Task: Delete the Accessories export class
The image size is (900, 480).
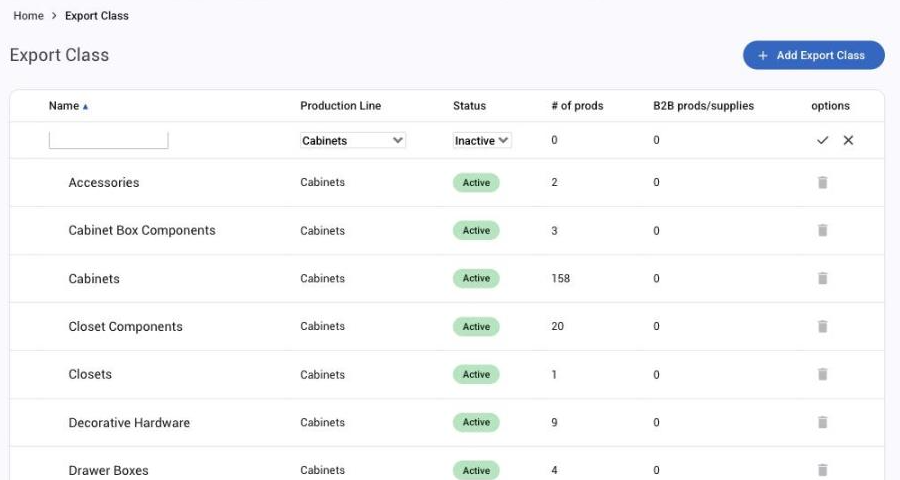Action: [823, 183]
